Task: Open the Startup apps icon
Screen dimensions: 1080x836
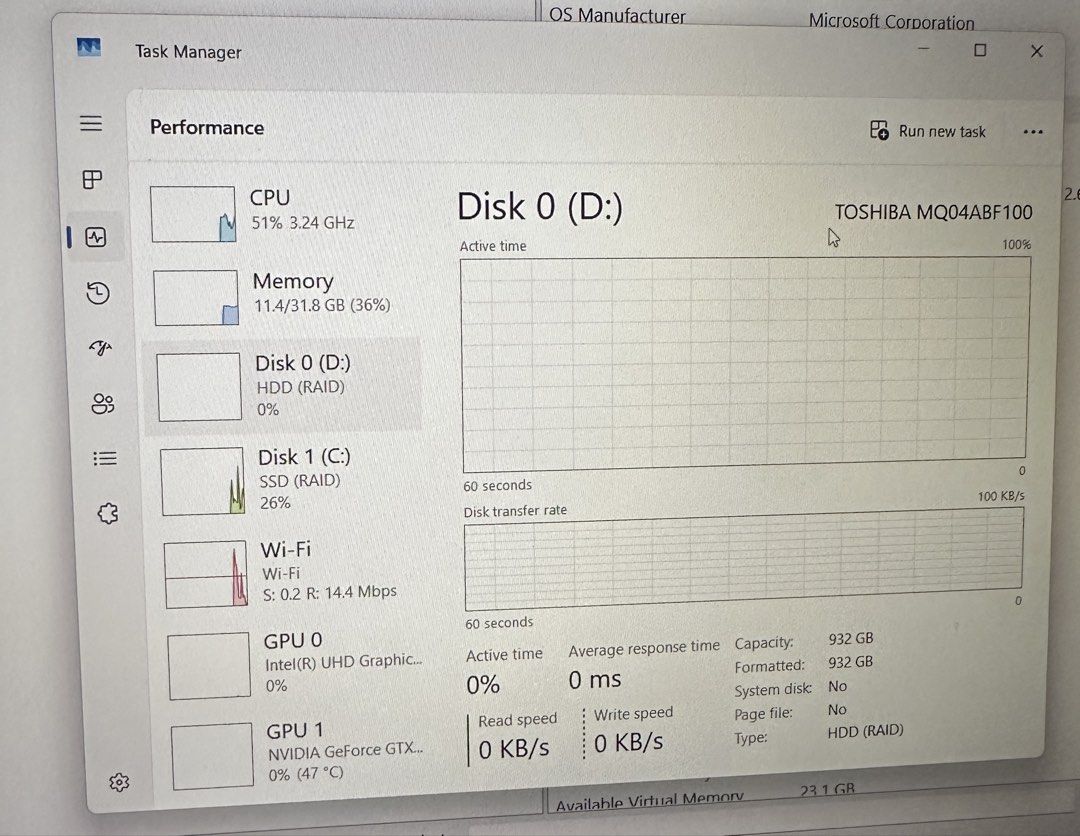Action: click(x=101, y=348)
